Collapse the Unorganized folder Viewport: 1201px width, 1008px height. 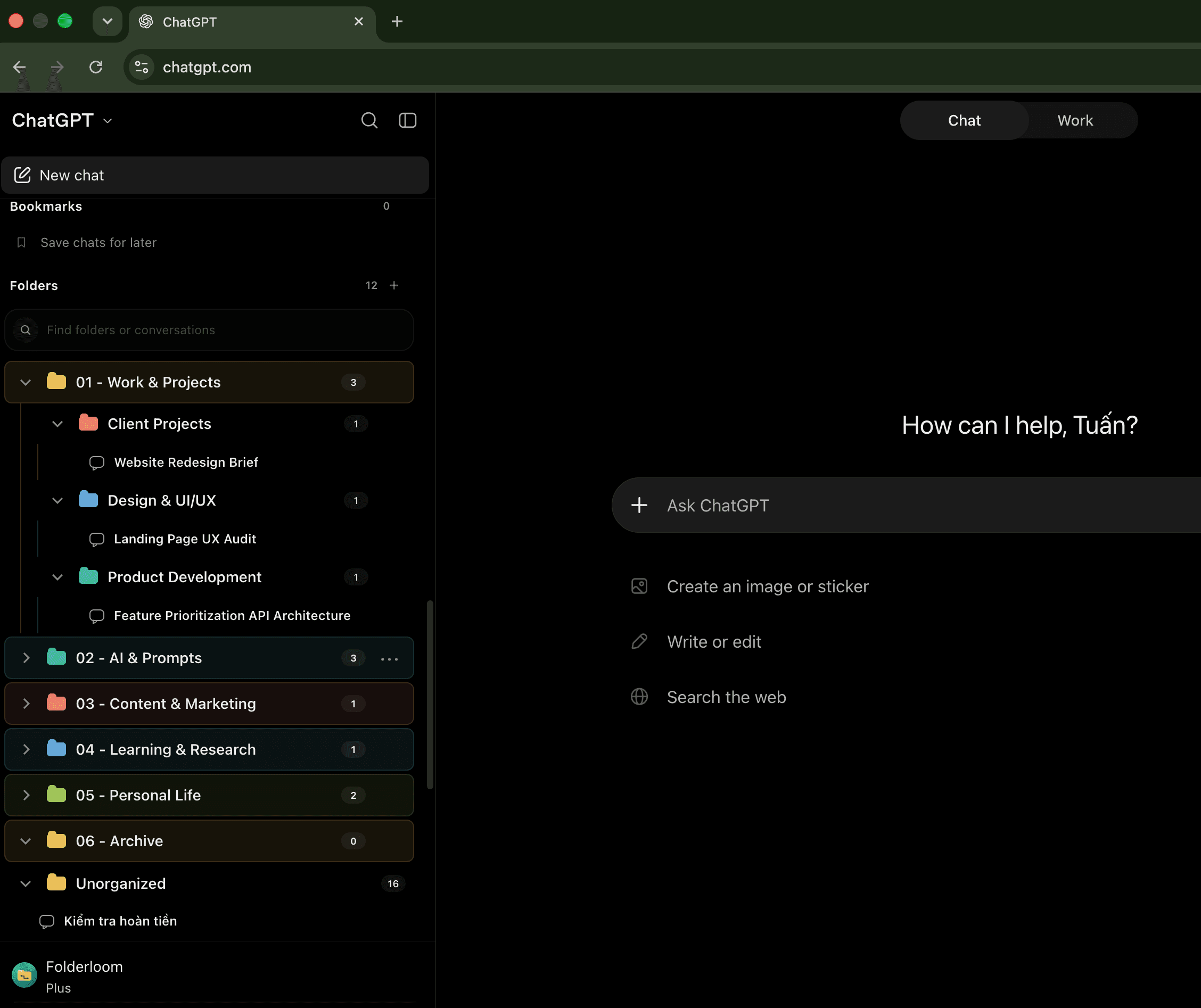[x=26, y=884]
